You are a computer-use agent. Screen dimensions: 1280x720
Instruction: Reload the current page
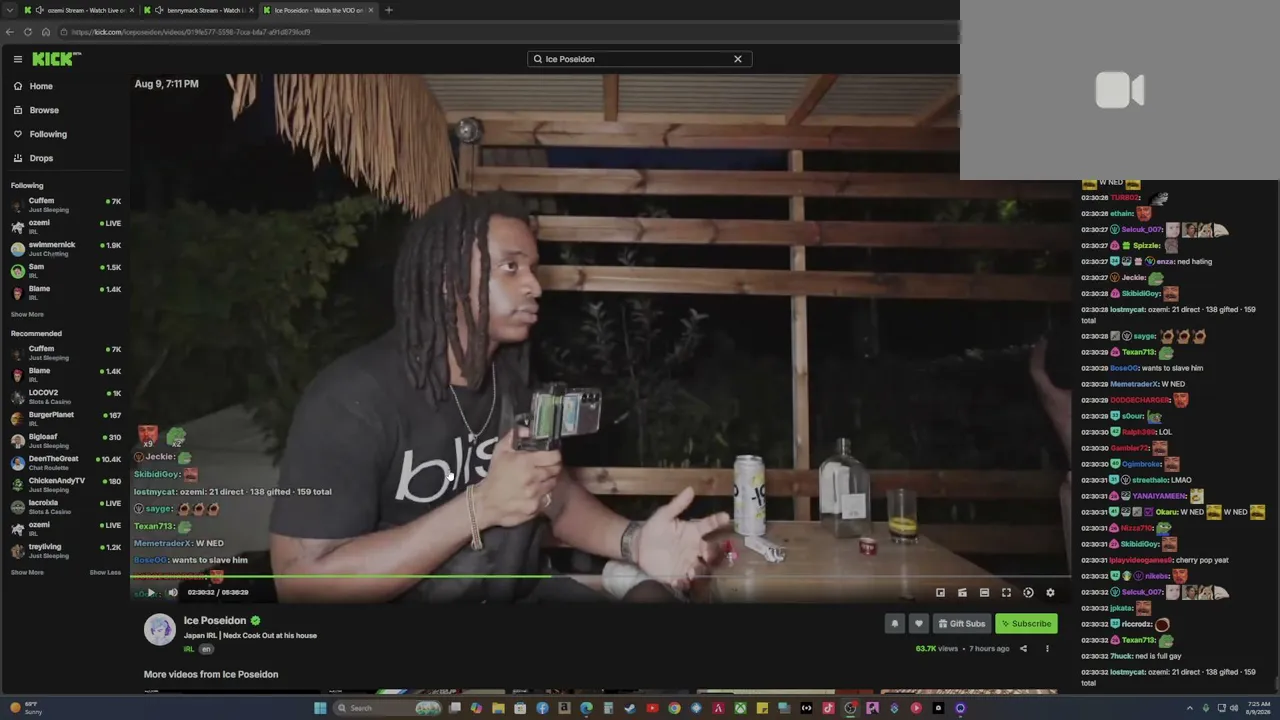(28, 32)
